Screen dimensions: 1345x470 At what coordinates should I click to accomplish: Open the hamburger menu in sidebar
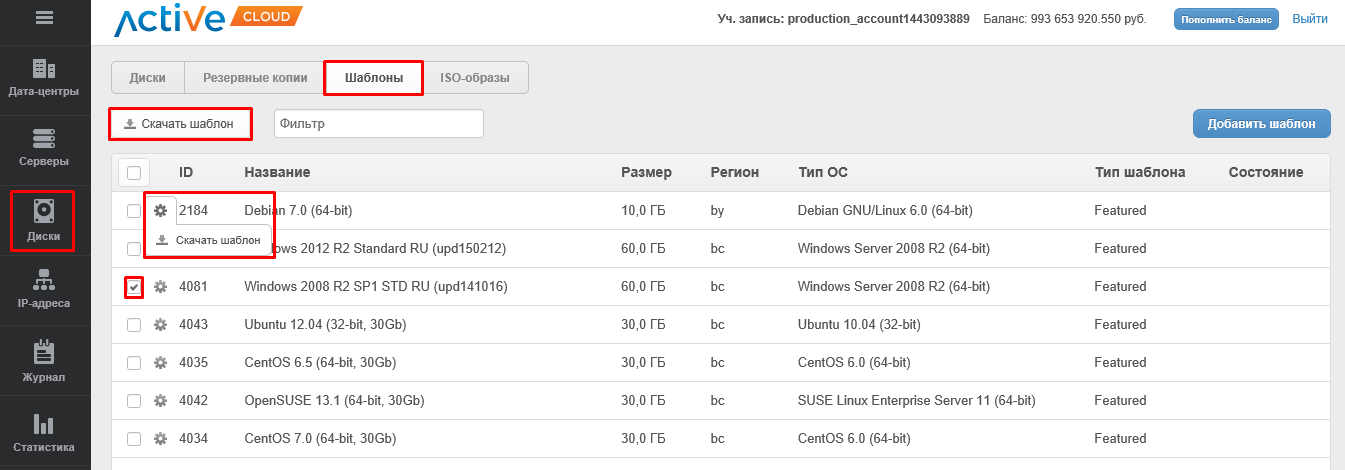pos(44,17)
